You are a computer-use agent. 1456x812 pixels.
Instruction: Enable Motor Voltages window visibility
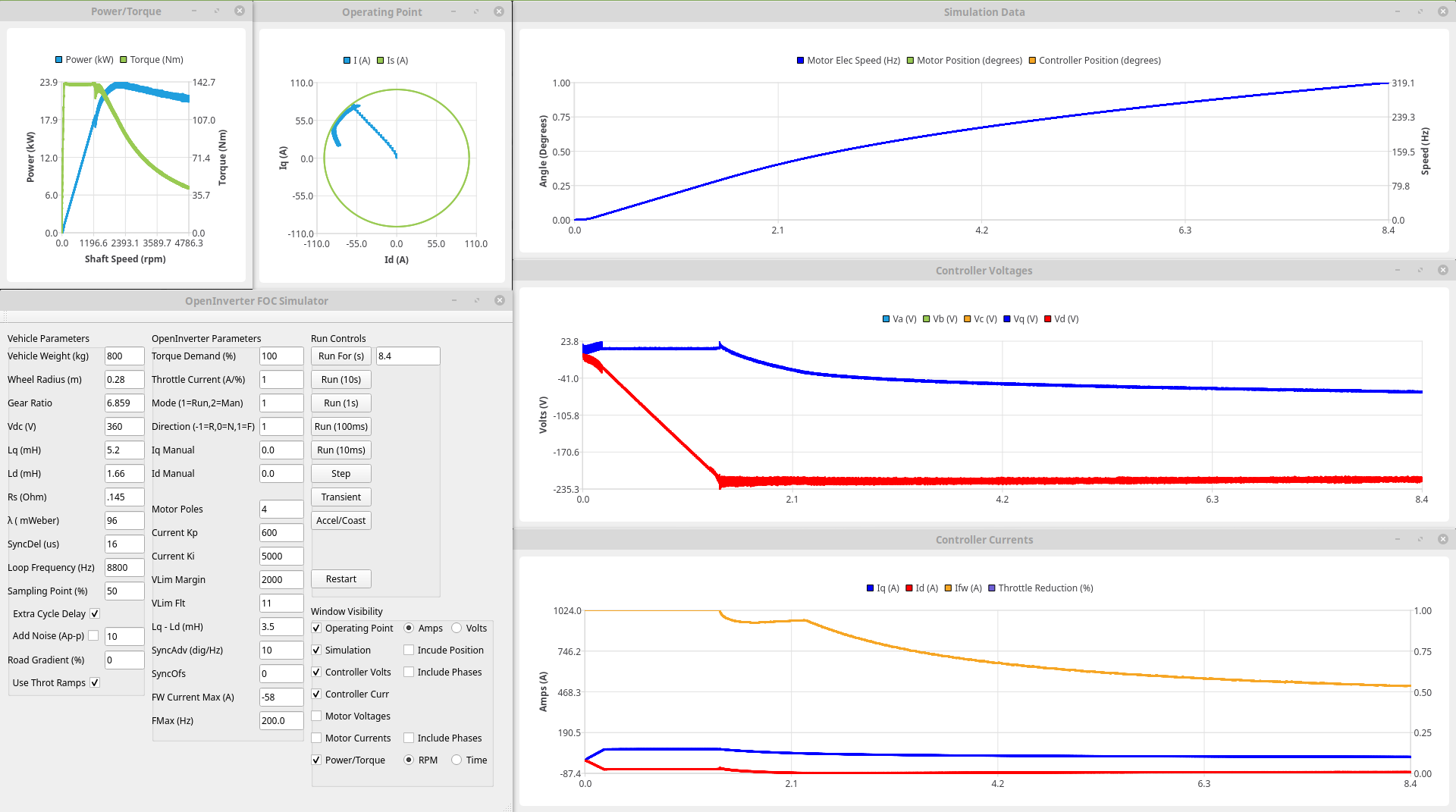tap(316, 716)
